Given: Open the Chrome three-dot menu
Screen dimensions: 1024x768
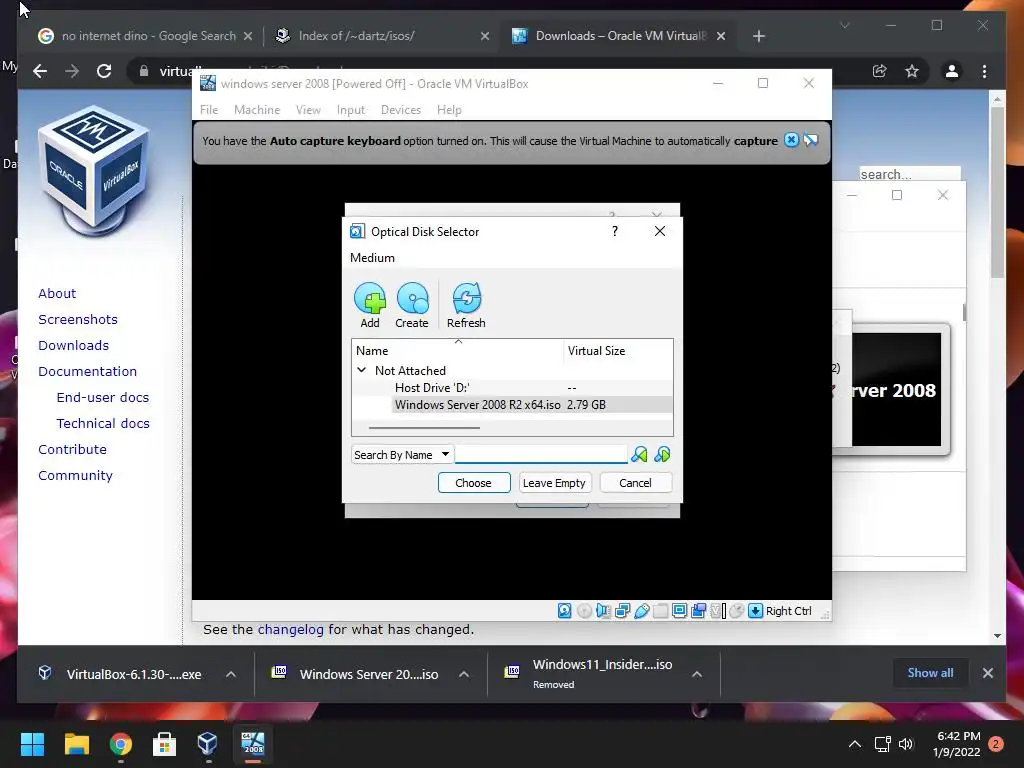Looking at the screenshot, I should pyautogui.click(x=984, y=71).
